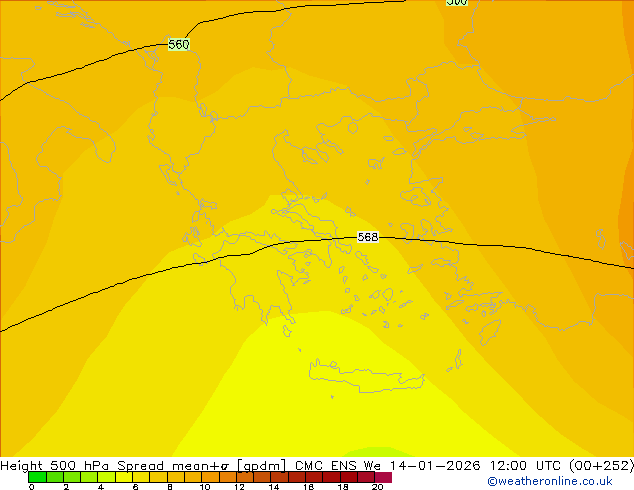Click the '(00+252)' forecast hour text
The height and width of the screenshot is (490, 634).
click(x=601, y=466)
